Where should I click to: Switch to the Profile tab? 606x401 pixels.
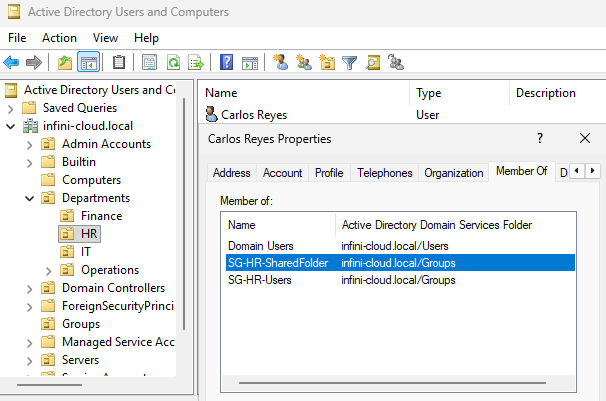329,173
